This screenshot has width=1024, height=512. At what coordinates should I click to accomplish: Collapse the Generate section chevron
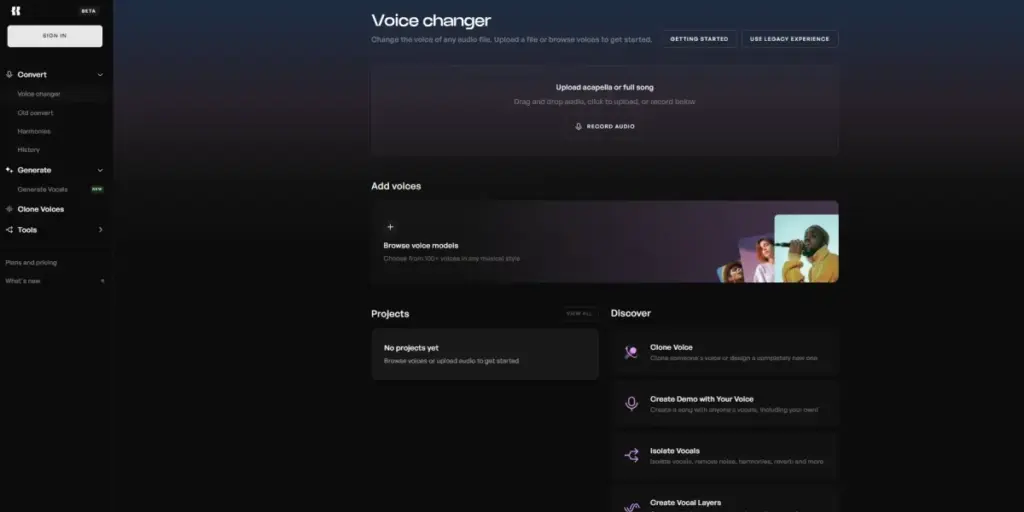coord(100,170)
